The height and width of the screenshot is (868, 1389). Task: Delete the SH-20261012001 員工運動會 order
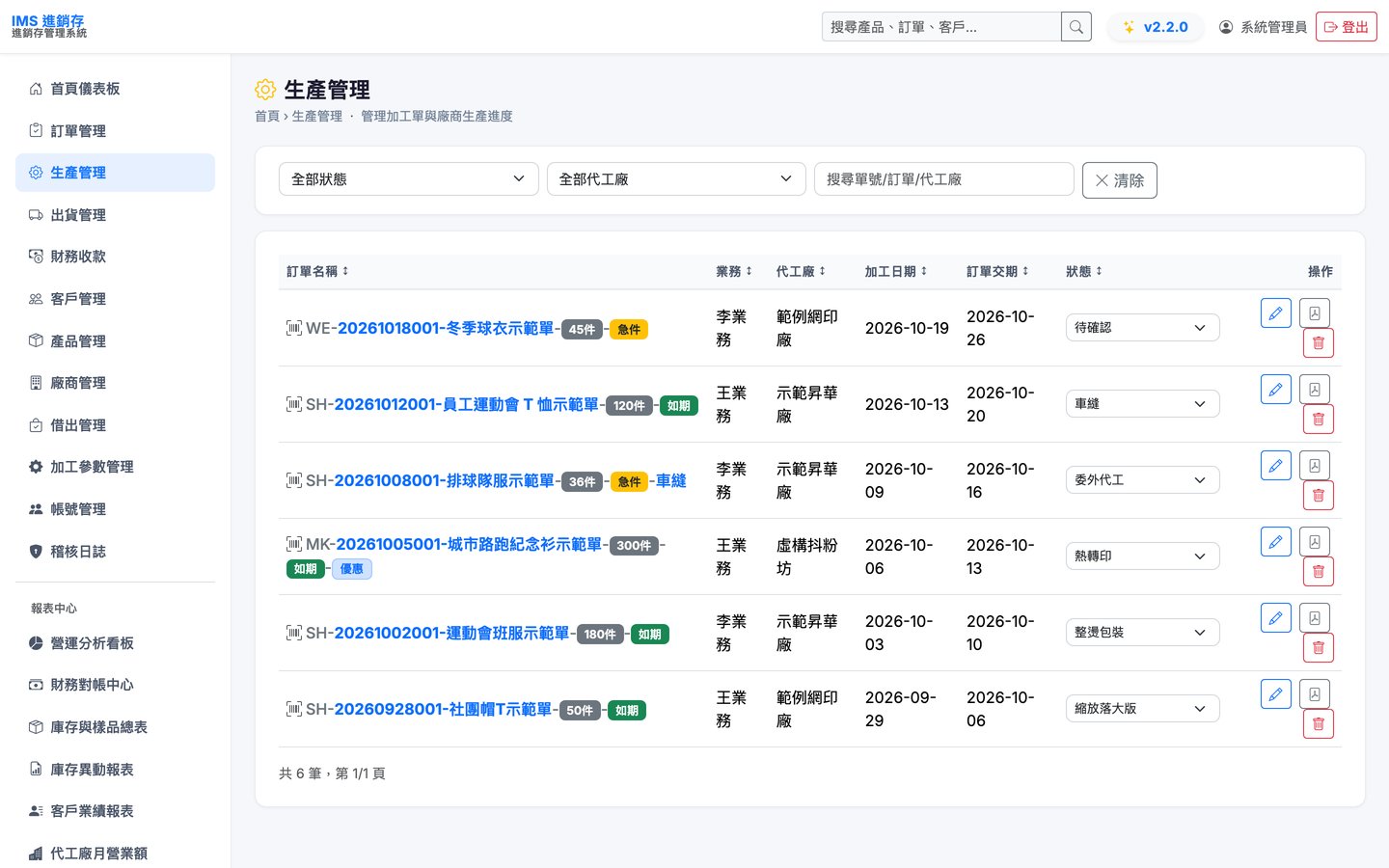click(1319, 420)
